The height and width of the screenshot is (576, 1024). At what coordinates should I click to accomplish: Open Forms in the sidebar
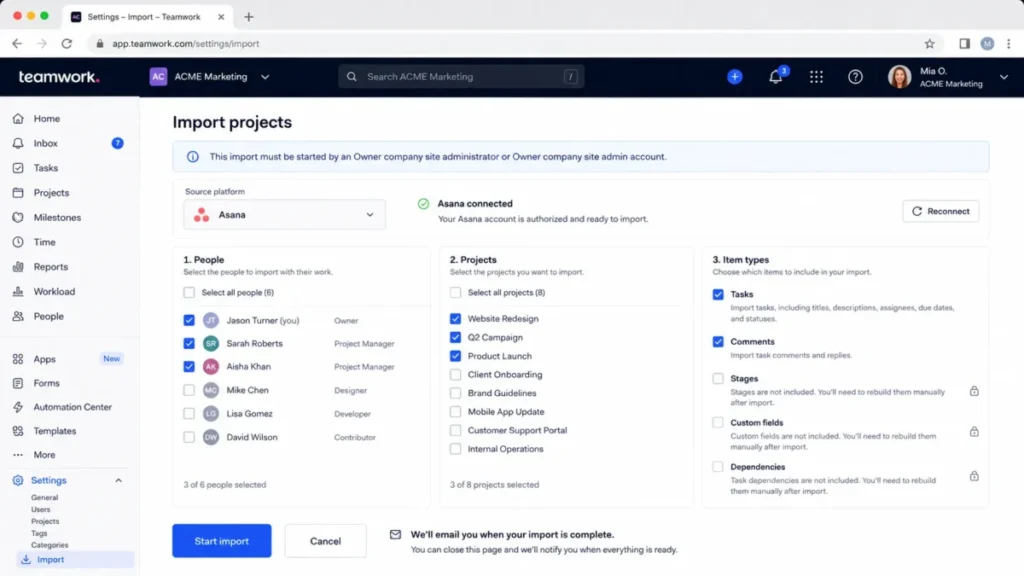(46, 383)
